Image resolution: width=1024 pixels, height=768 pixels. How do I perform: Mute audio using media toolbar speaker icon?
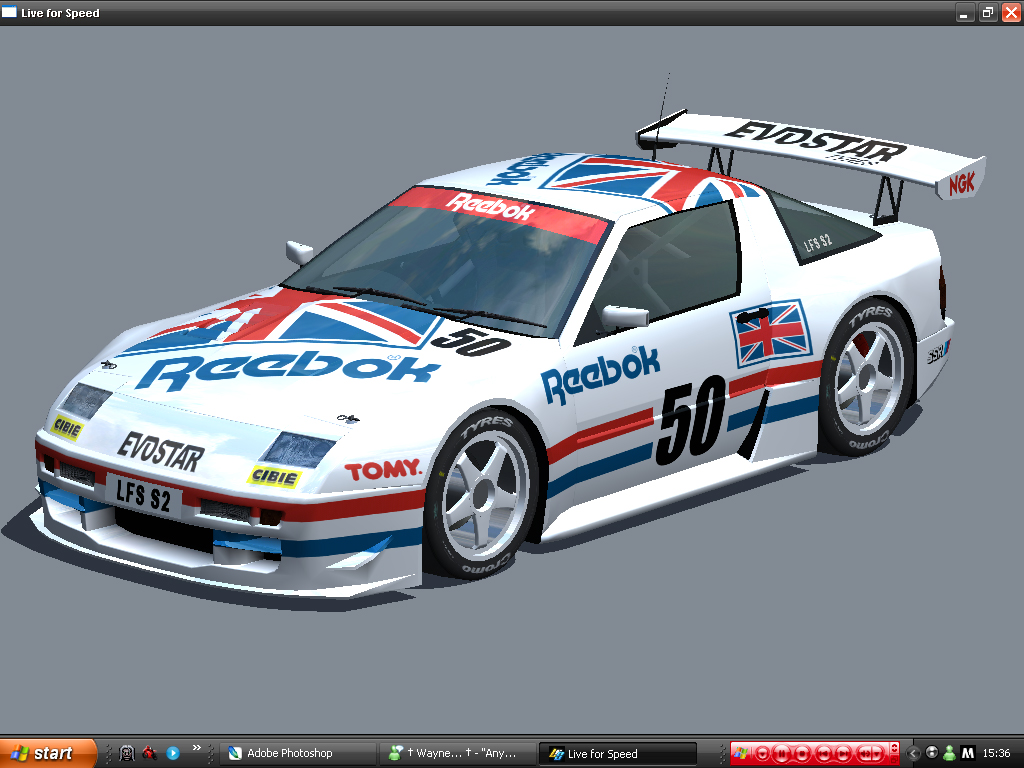[864, 754]
